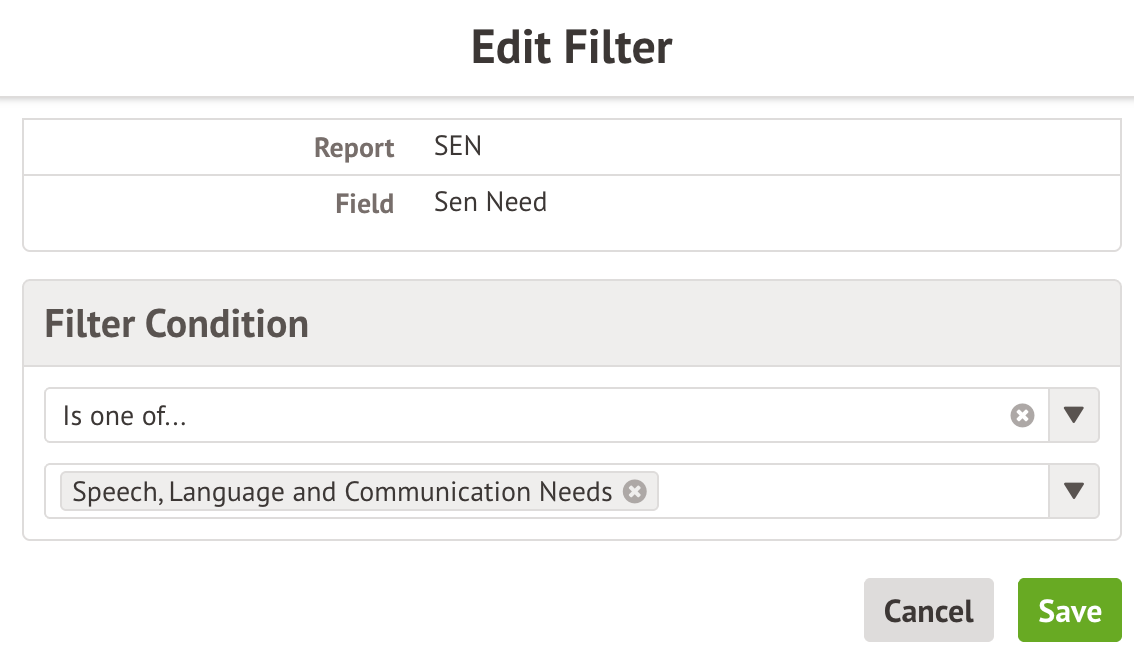Click the "Edit Filter" dialog title
1134x656 pixels.
(x=571, y=47)
